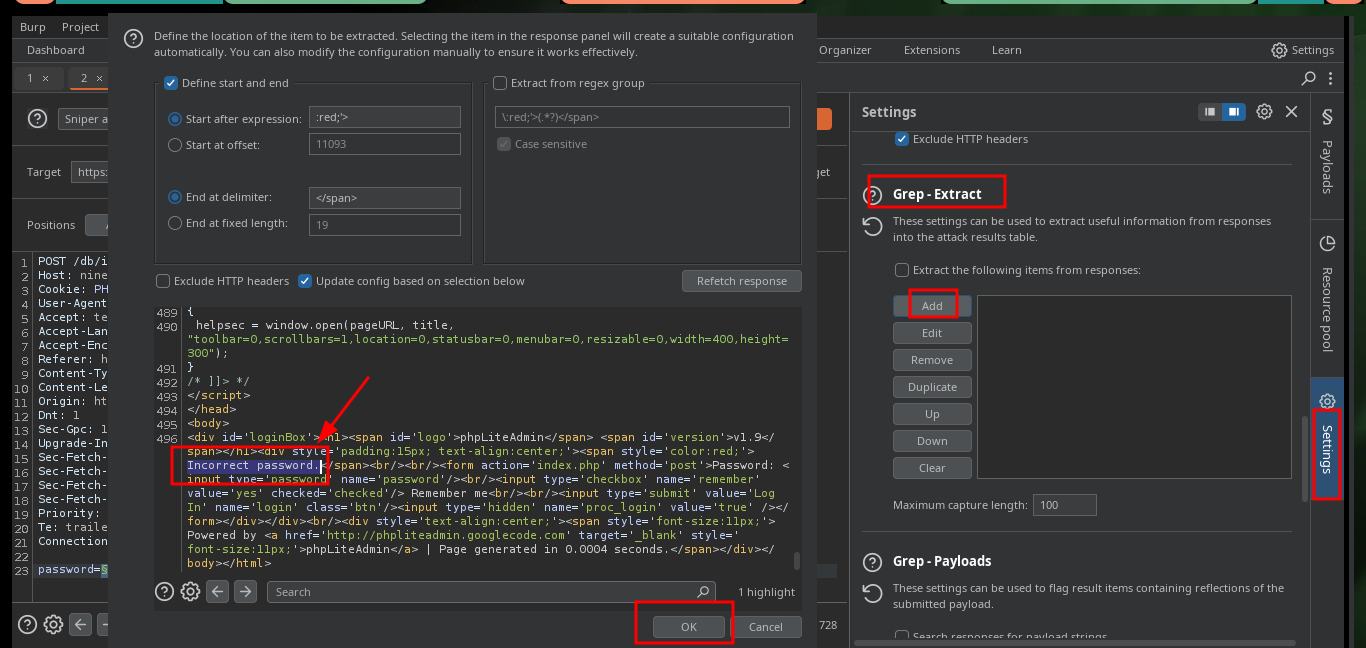This screenshot has height=648, width=1366.
Task: Open the three-dot more options menu
Action: 1330,78
